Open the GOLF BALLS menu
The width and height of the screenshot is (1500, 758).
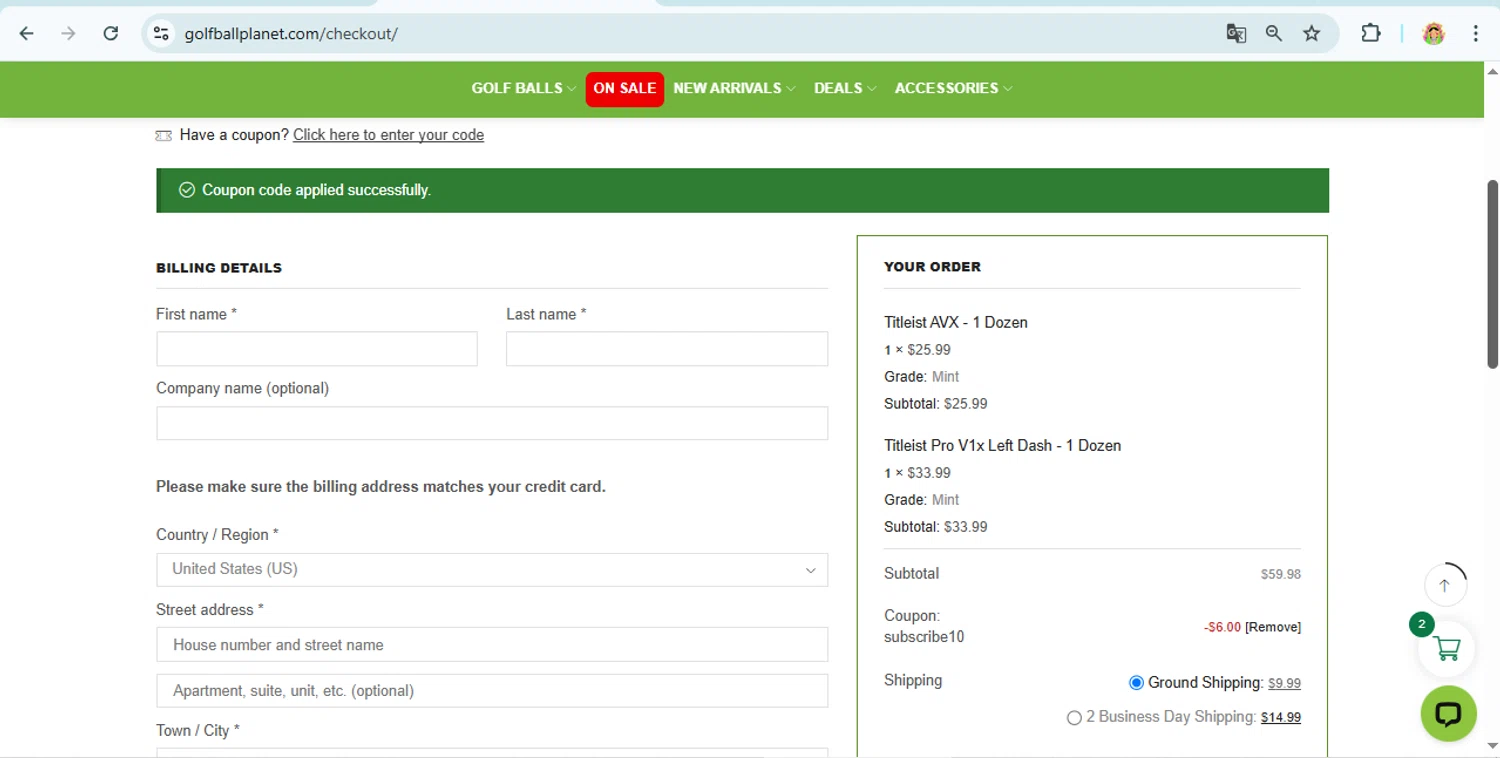pyautogui.click(x=517, y=88)
